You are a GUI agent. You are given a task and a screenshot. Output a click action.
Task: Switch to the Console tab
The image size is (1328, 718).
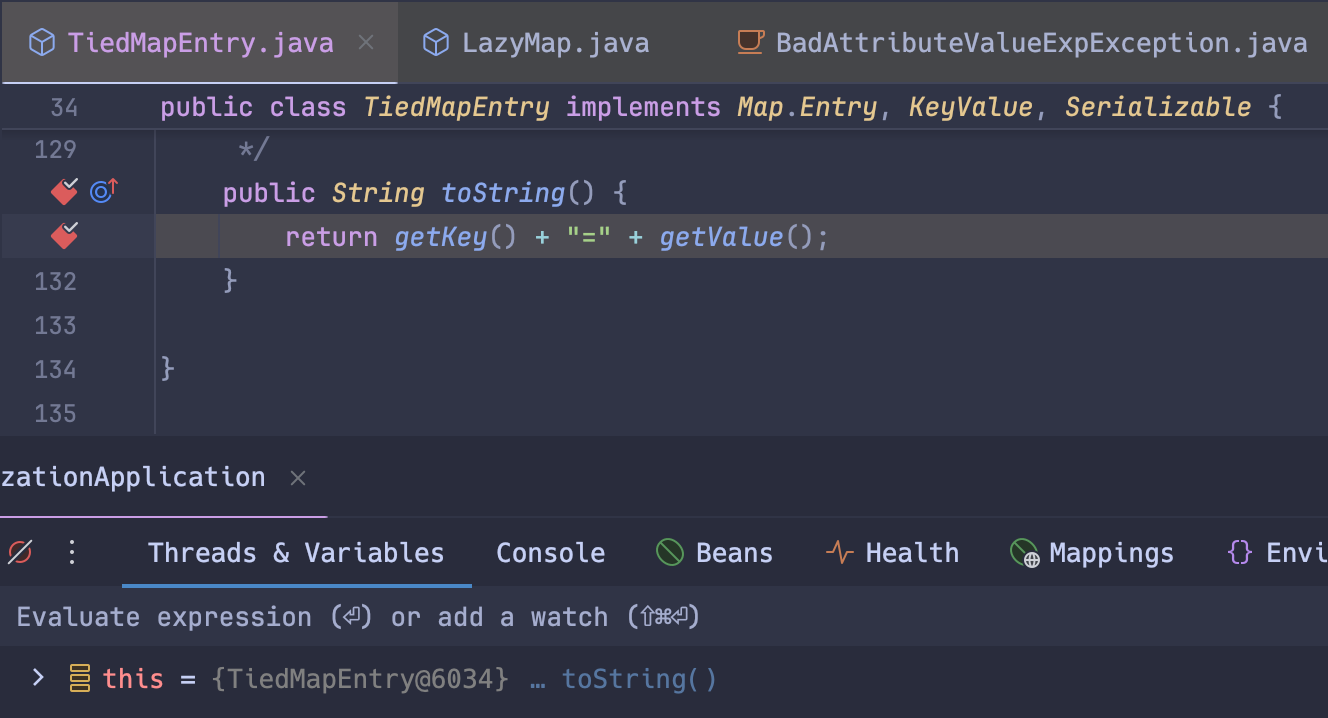click(x=550, y=552)
